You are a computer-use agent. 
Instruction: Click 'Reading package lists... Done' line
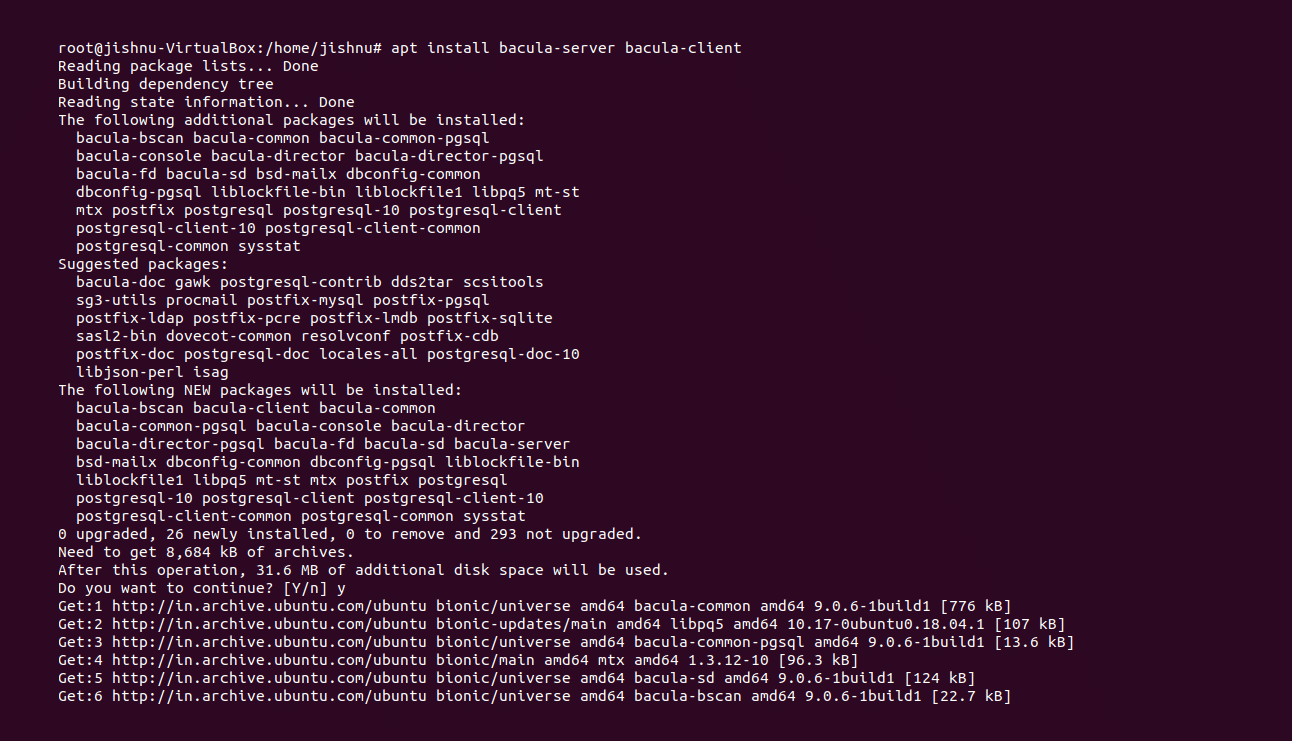[188, 66]
